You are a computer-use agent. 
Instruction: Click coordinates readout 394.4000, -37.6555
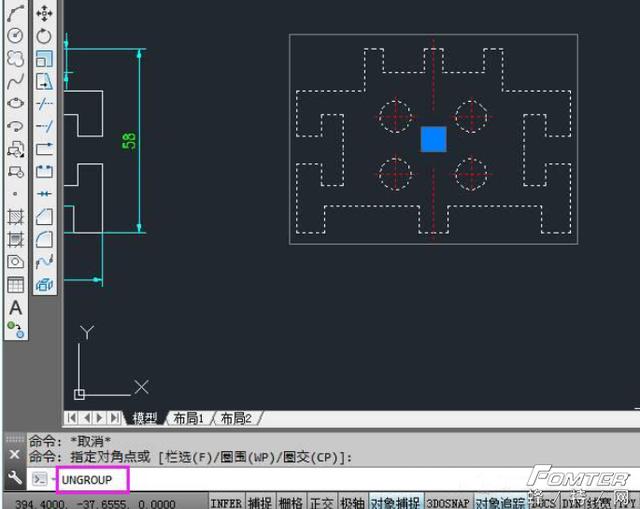coord(95,504)
